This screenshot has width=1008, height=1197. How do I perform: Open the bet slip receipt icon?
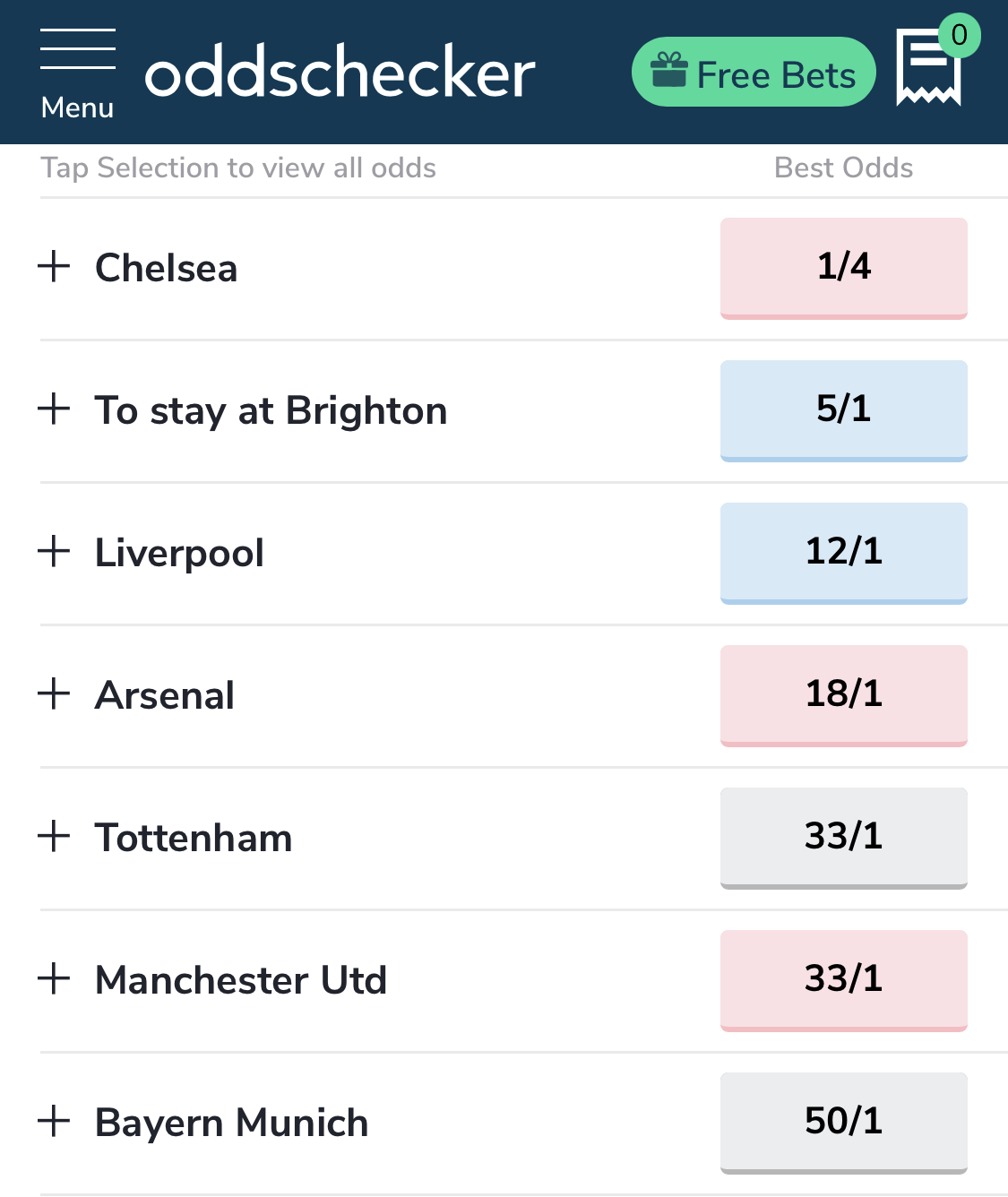[929, 67]
